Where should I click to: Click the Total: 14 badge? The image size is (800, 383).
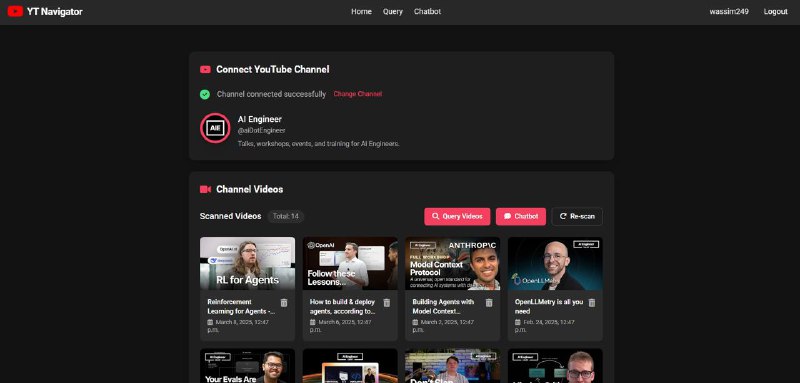point(286,216)
